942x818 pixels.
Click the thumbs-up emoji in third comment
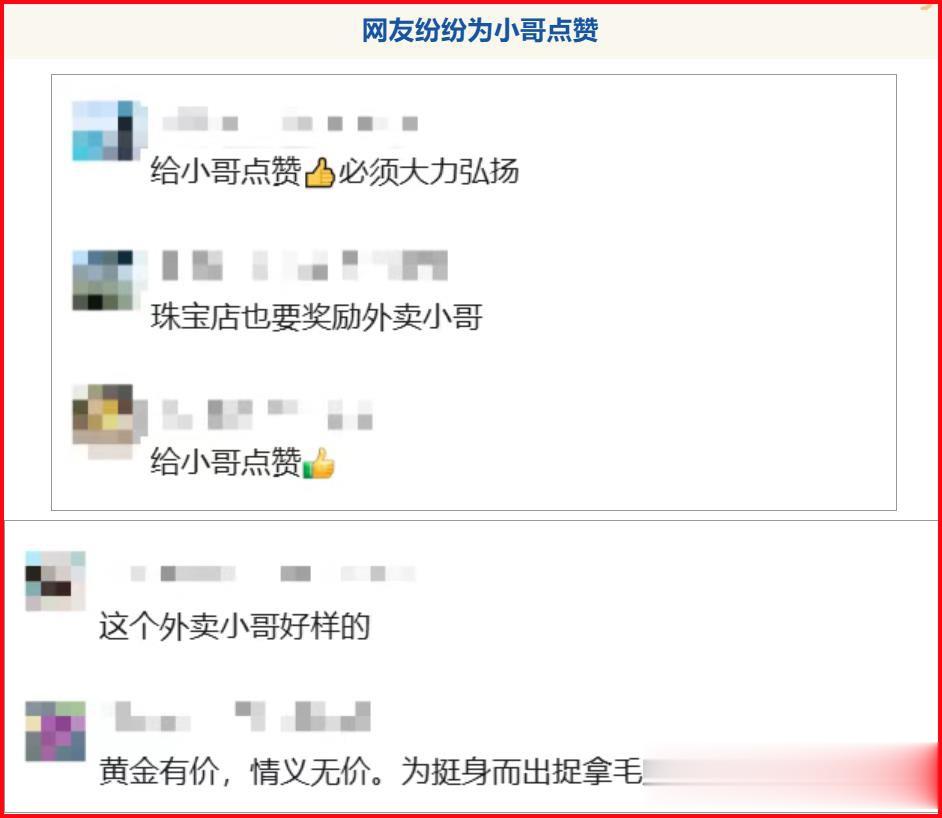pyautogui.click(x=319, y=464)
